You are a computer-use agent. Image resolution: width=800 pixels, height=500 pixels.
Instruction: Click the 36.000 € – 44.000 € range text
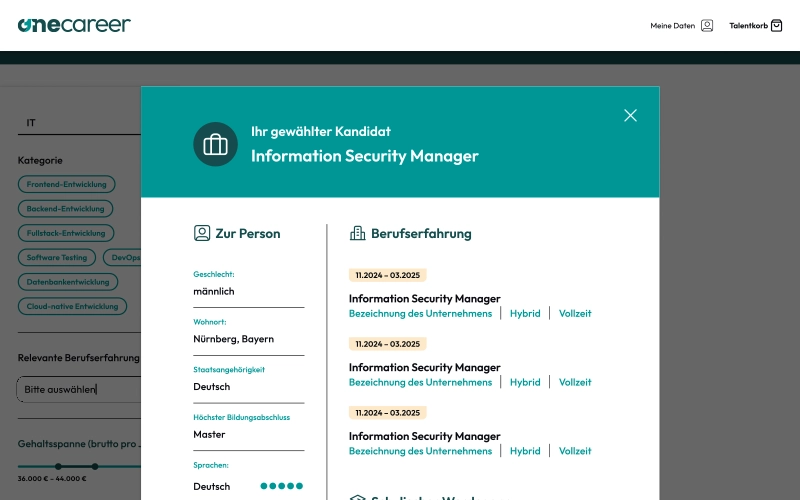click(x=52, y=479)
